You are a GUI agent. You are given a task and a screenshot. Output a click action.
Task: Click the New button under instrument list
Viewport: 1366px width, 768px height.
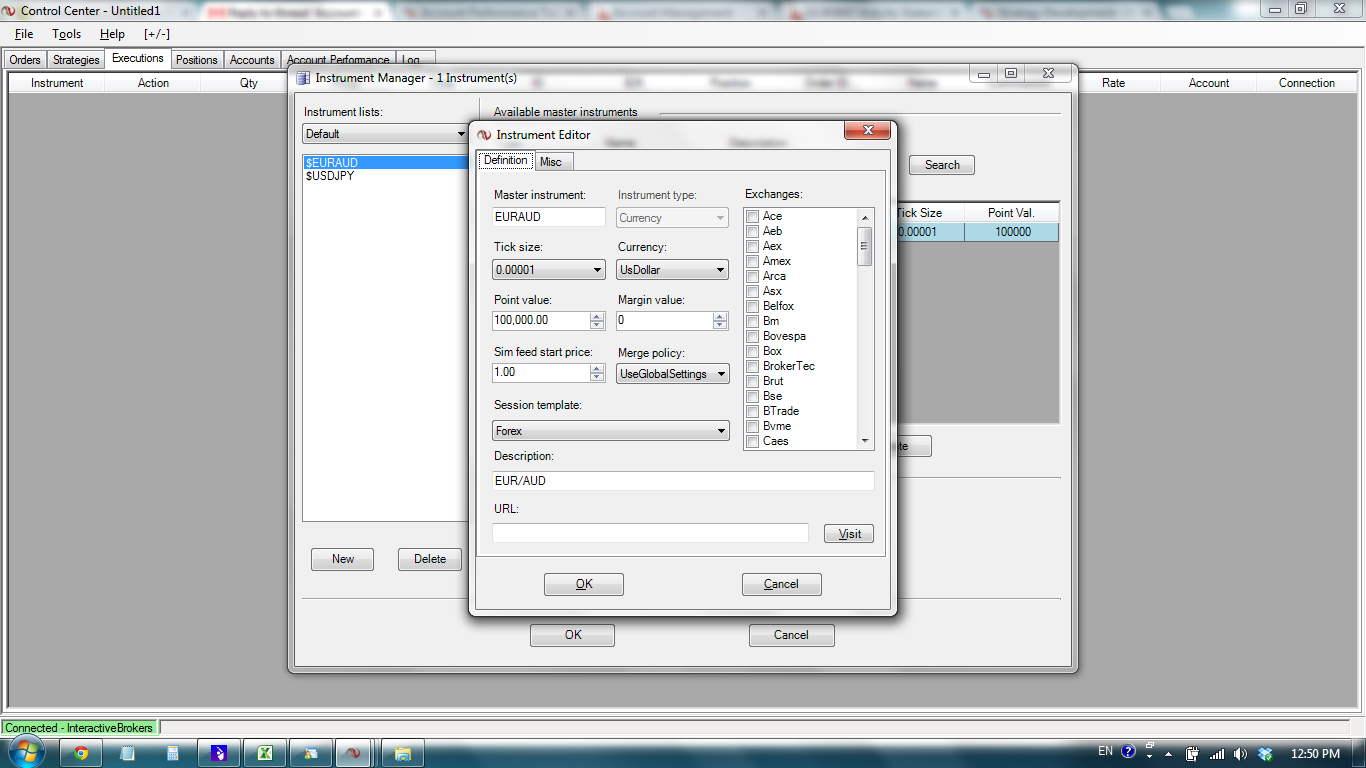343,559
